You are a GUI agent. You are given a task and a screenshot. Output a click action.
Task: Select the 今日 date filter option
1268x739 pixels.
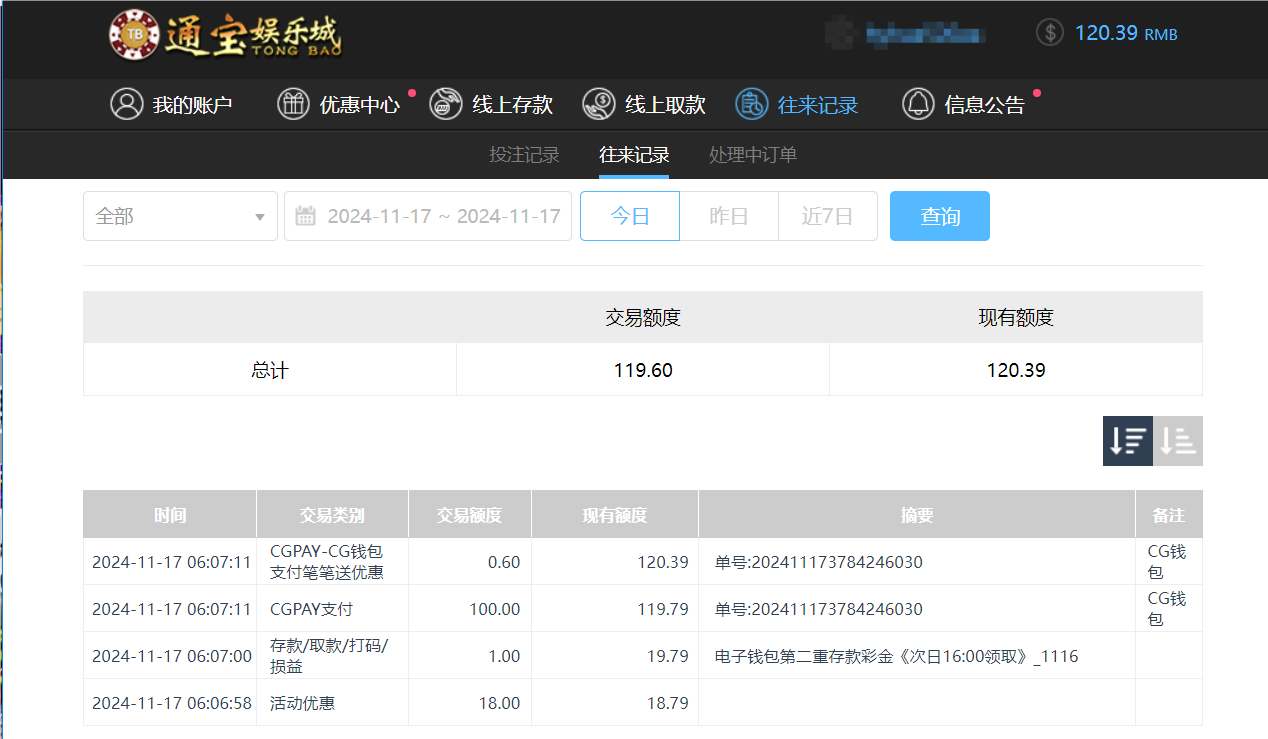[x=629, y=215]
